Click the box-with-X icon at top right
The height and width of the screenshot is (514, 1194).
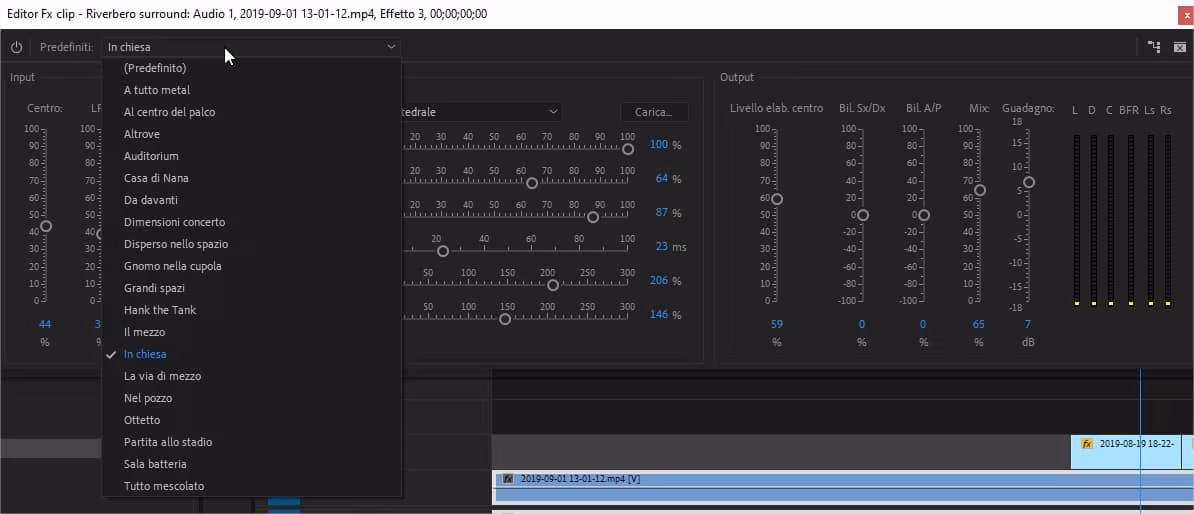tap(1179, 47)
